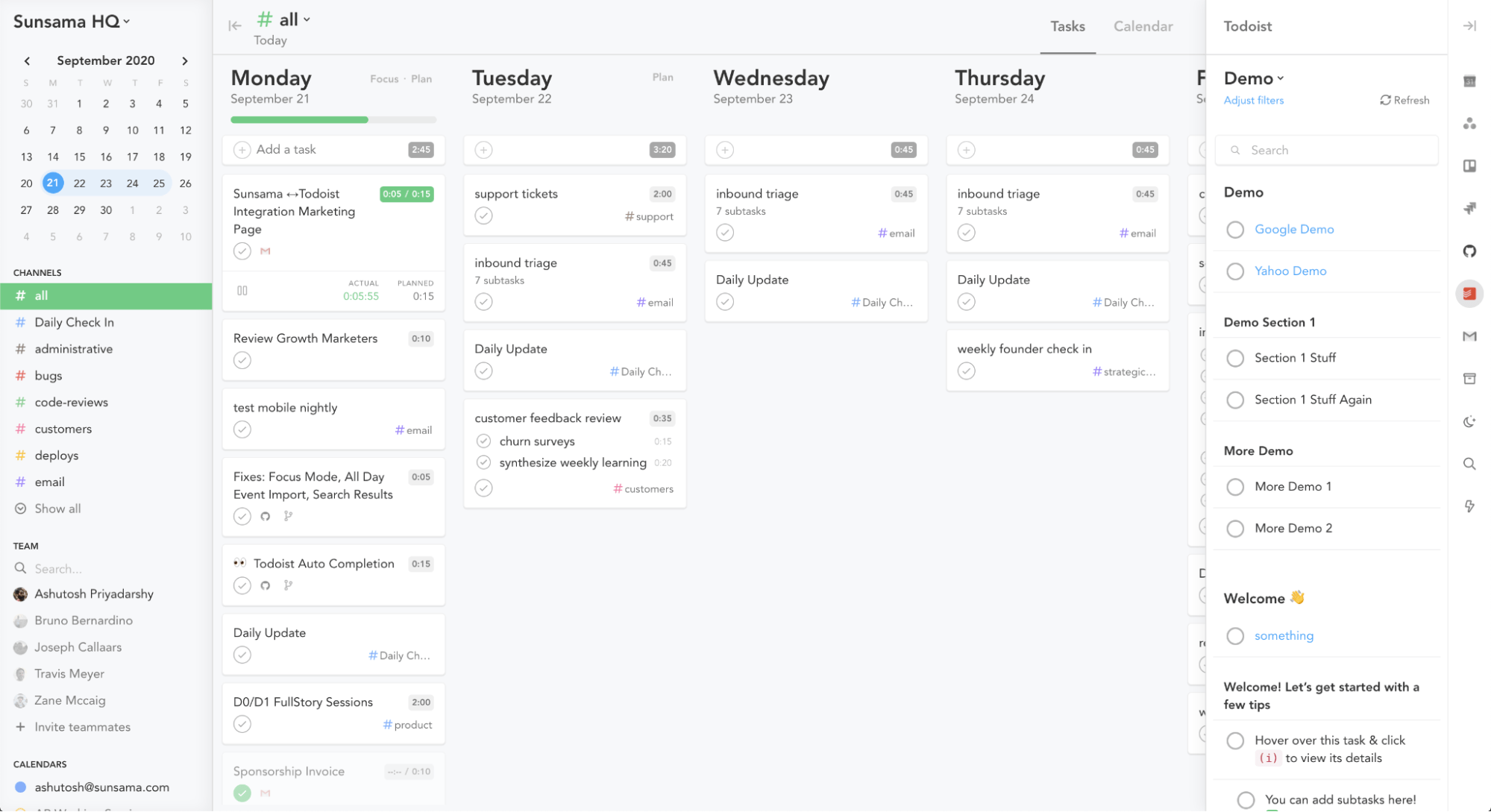Open the calendar integration icon
The image size is (1491, 812).
[1470, 81]
